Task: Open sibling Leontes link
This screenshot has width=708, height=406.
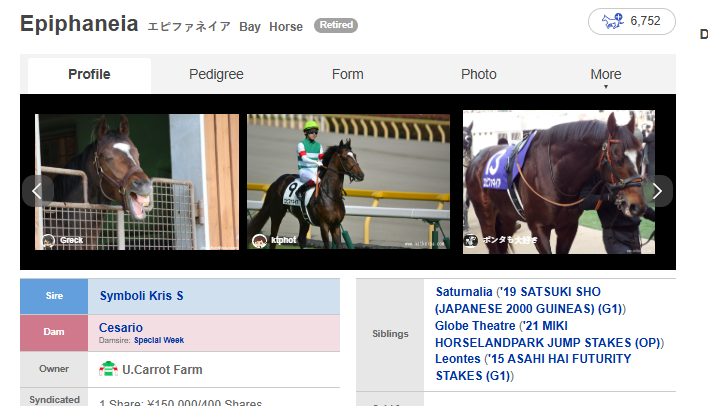Action: click(458, 359)
